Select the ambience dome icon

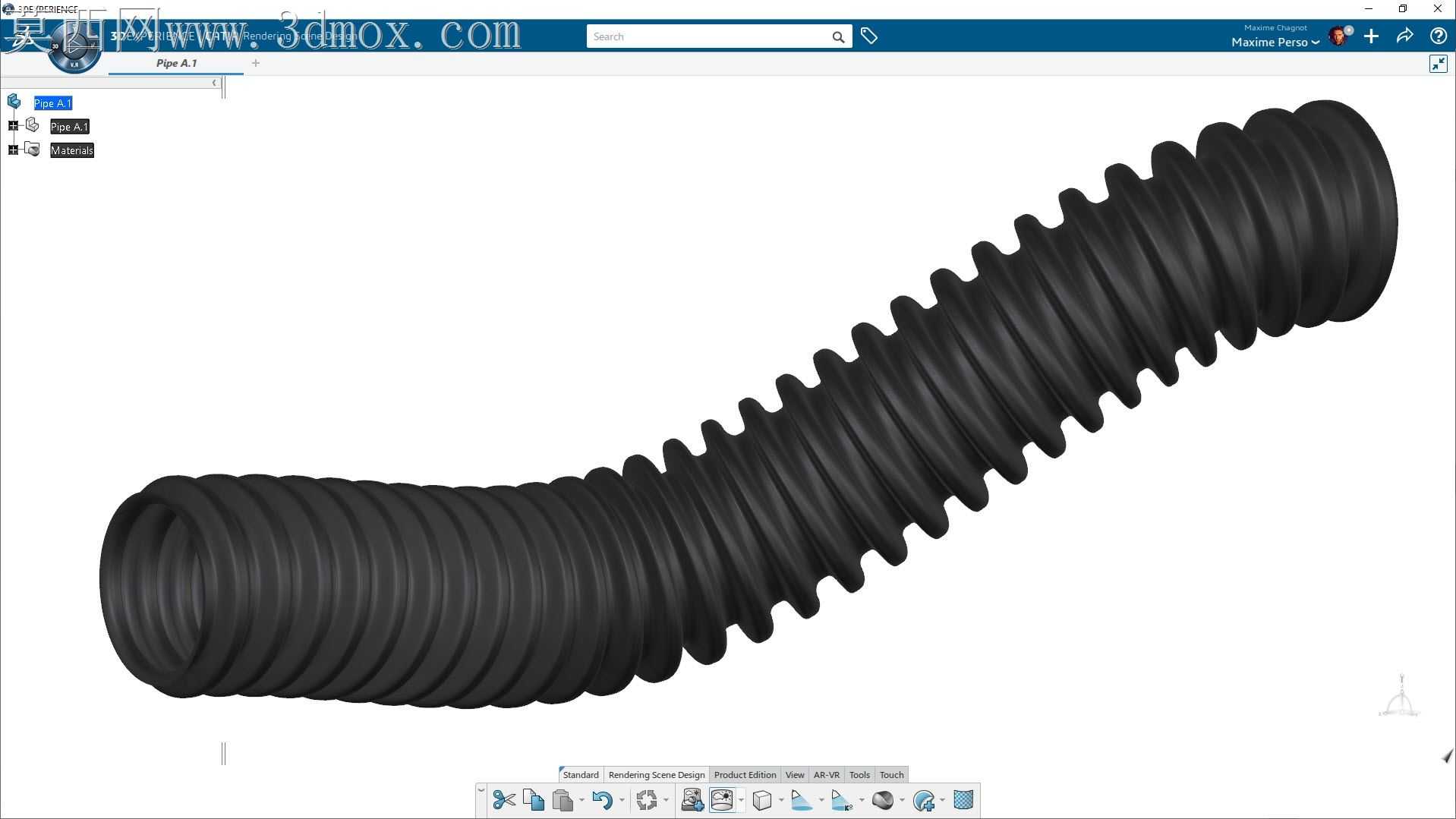pyautogui.click(x=722, y=800)
